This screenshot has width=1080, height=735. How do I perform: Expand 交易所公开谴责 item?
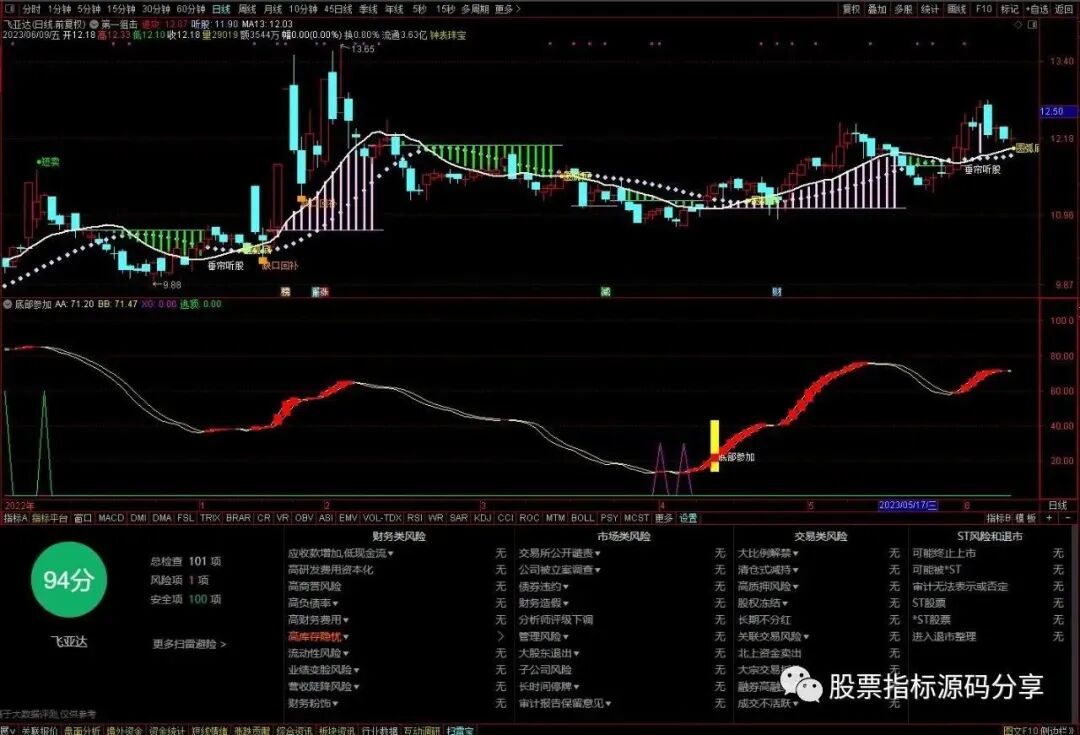(559, 553)
